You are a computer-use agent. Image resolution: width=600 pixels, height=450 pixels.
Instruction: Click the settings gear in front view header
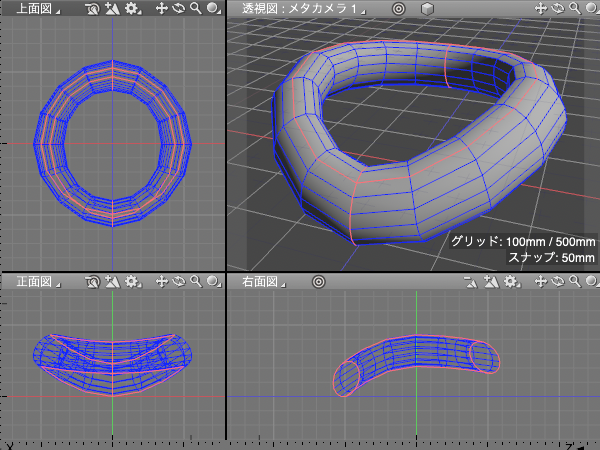tap(130, 283)
